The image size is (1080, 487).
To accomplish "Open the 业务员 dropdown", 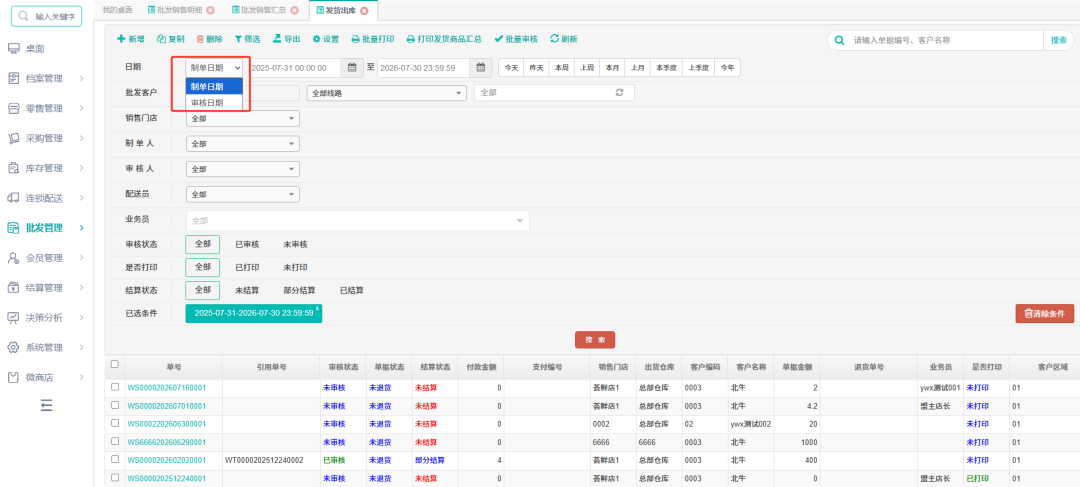I will pos(357,220).
